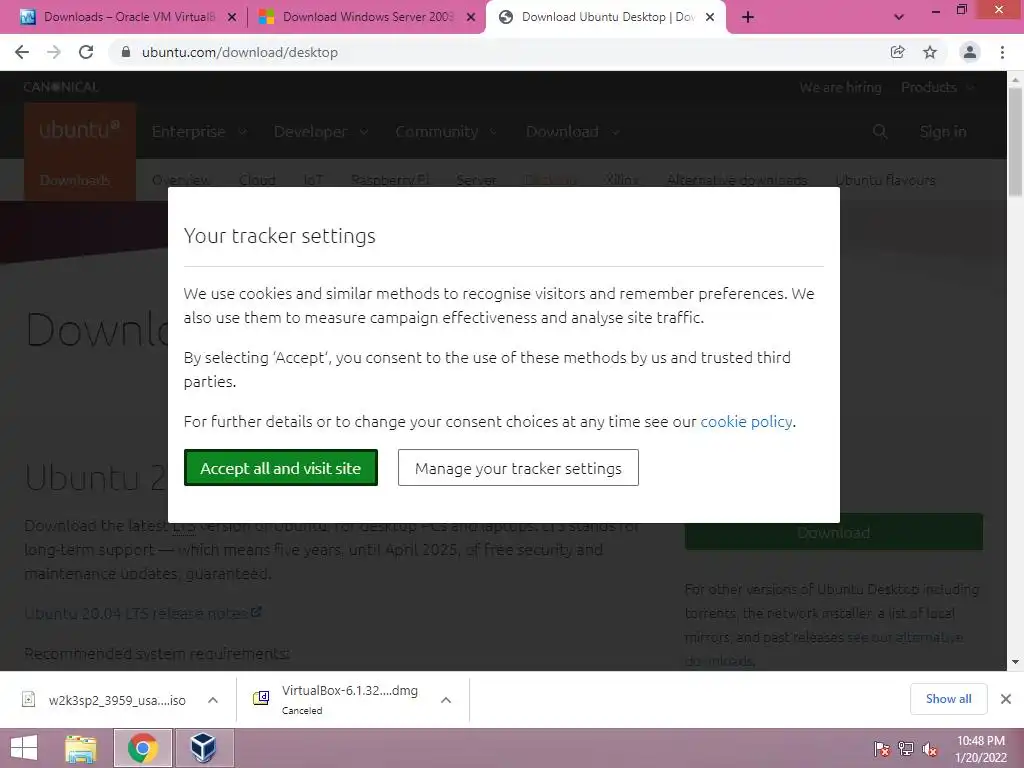Expand options for w2k3sp2_3959_usa iso download
1024x768 pixels.
point(213,700)
